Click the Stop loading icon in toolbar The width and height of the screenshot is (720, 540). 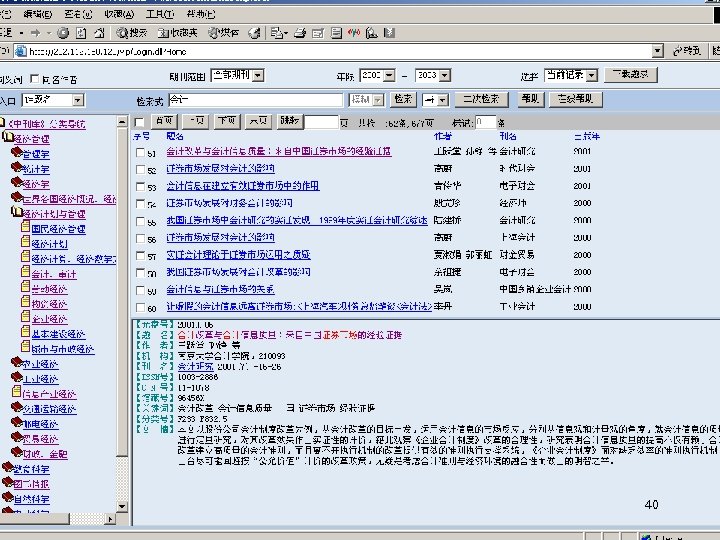[63, 33]
